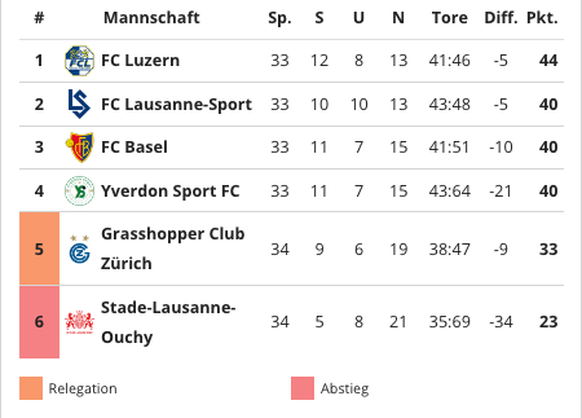Click the Grasshopper Club Zürich logo

79,249
